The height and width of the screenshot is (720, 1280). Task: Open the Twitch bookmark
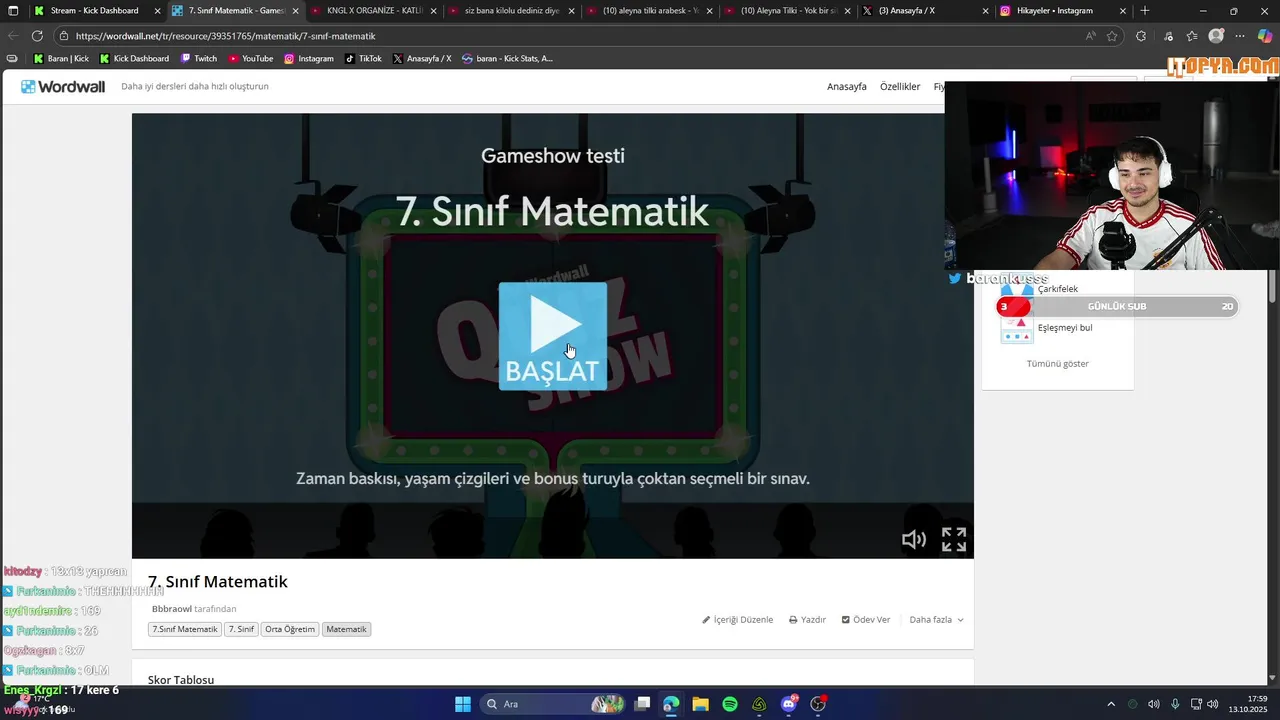[x=199, y=59]
